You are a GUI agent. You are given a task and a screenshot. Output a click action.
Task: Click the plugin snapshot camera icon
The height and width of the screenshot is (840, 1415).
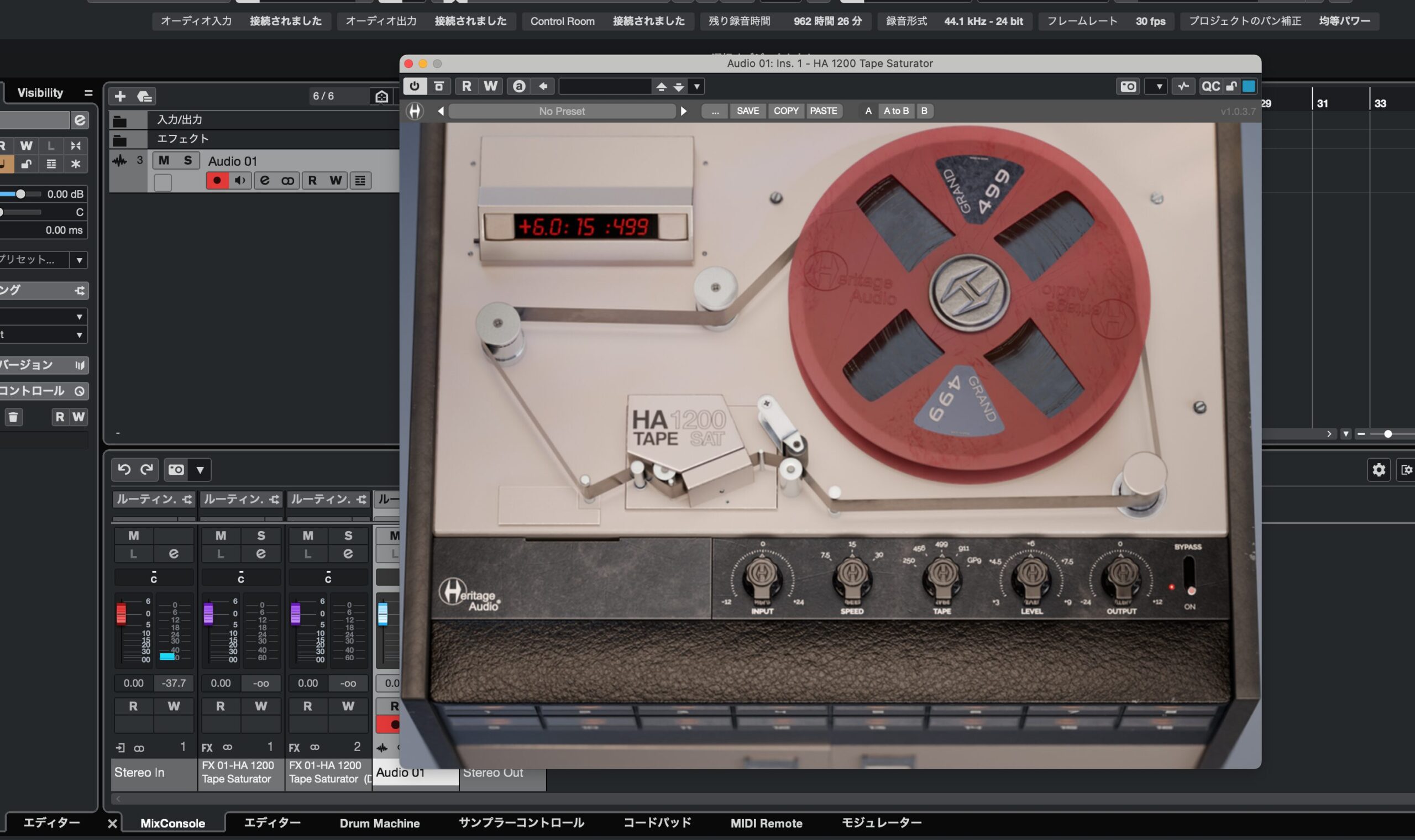pos(1128,86)
